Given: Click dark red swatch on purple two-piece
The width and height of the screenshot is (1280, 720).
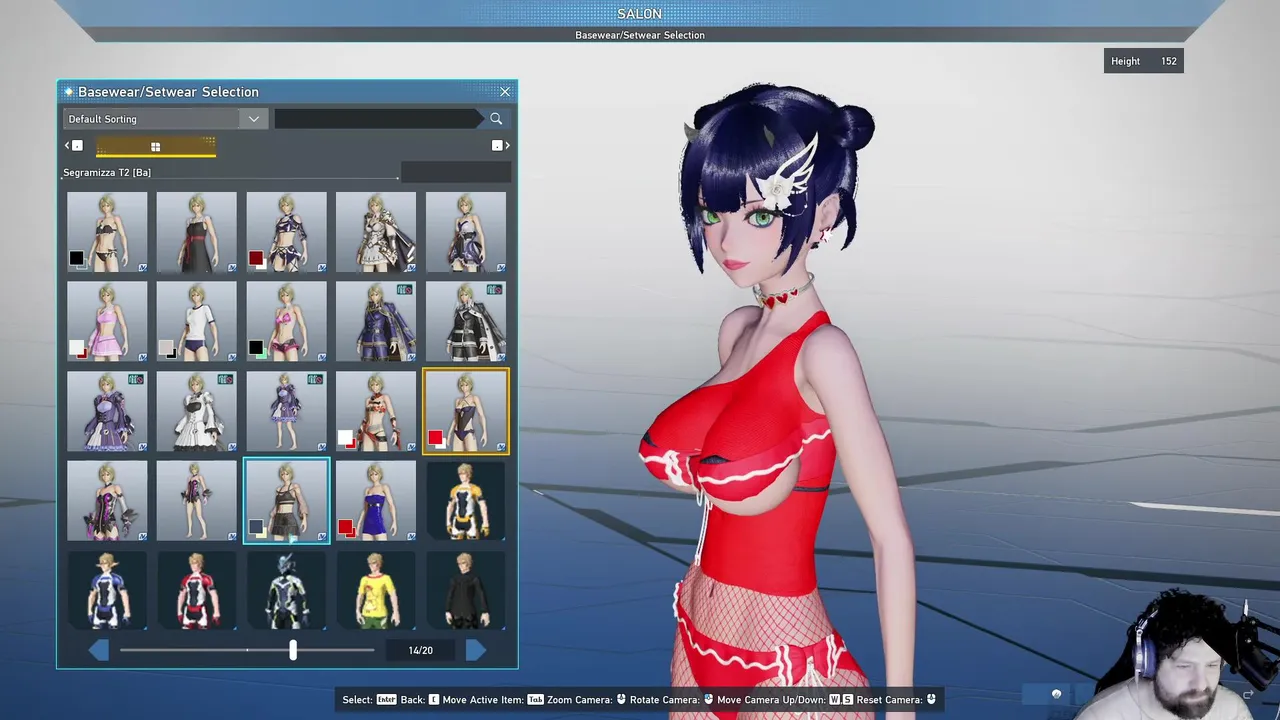Looking at the screenshot, I should [256, 259].
